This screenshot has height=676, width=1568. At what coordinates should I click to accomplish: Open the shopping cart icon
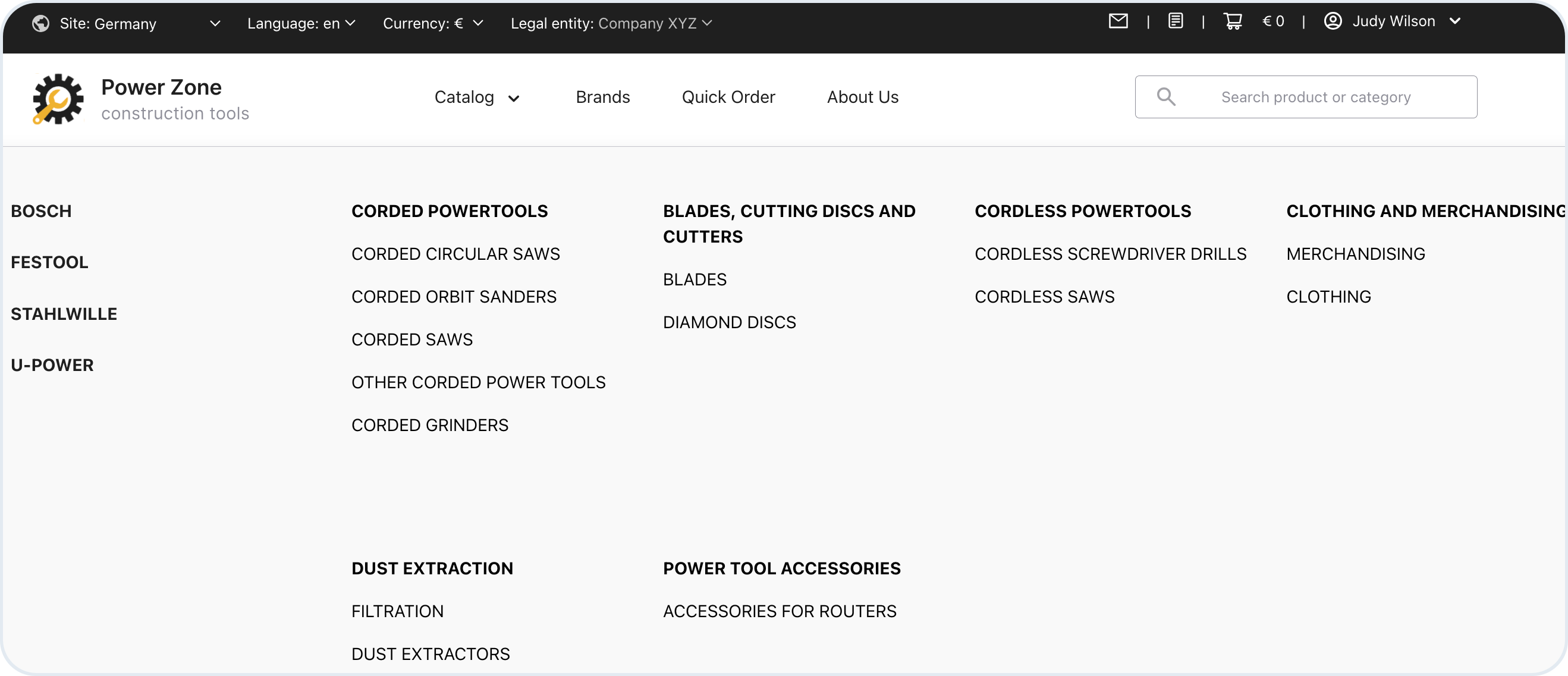(x=1233, y=21)
